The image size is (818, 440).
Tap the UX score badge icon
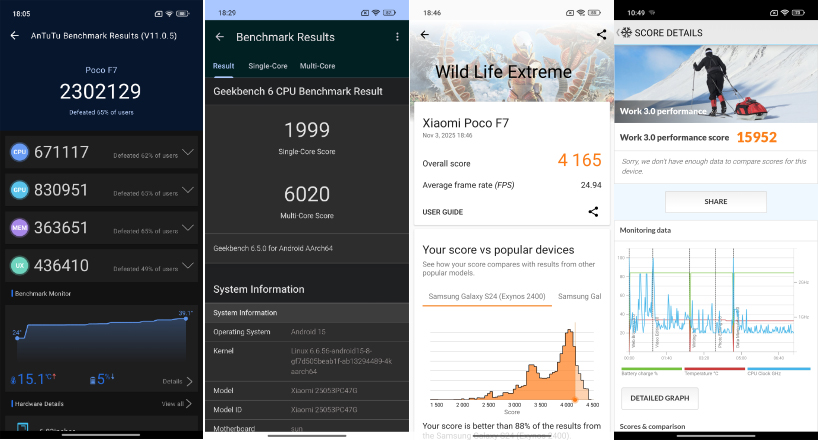pyautogui.click(x=19, y=266)
